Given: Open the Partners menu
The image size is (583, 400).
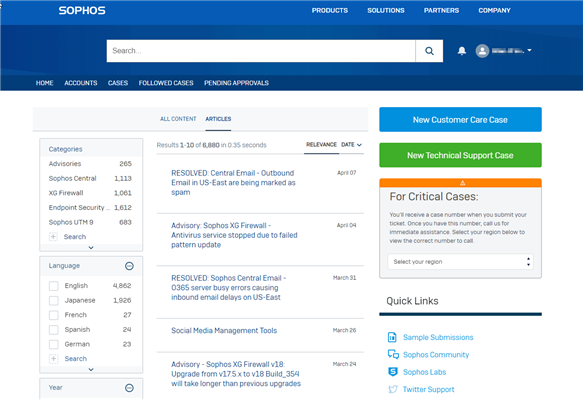Looking at the screenshot, I should coord(441,10).
